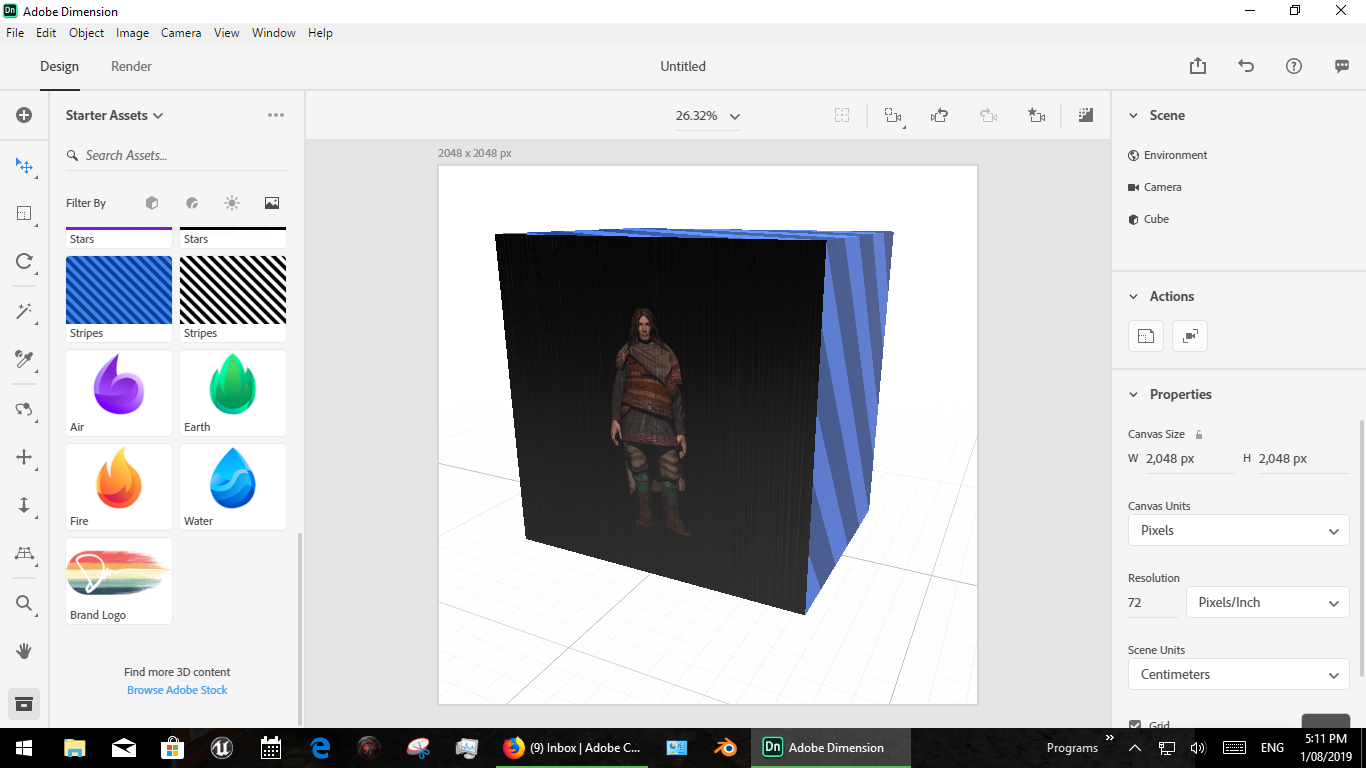
Task: Select Cube in the Scene panel
Action: pyautogui.click(x=1156, y=219)
